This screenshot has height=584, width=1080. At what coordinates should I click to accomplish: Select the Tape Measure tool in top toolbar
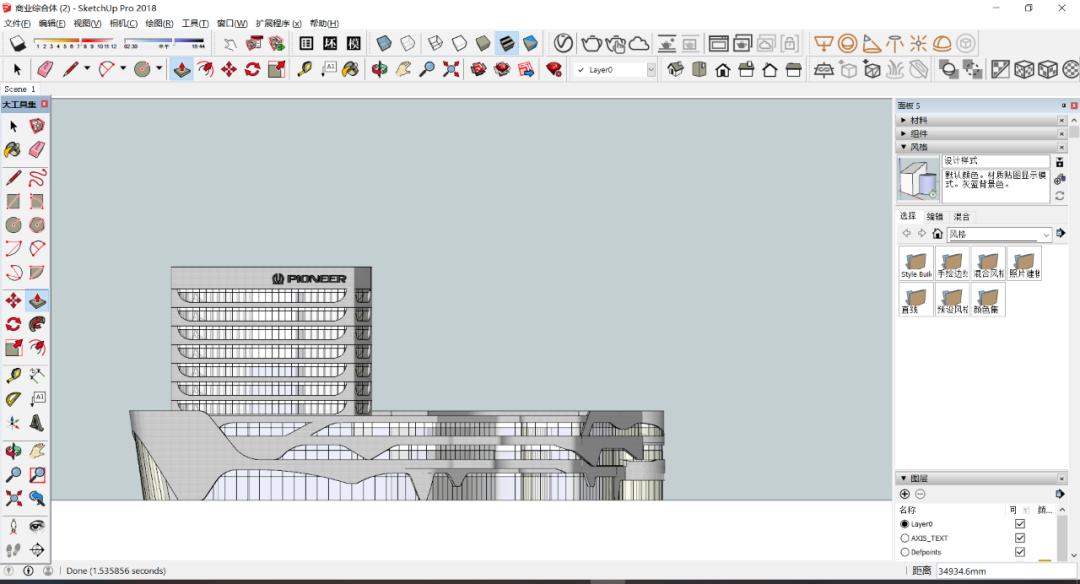click(304, 69)
